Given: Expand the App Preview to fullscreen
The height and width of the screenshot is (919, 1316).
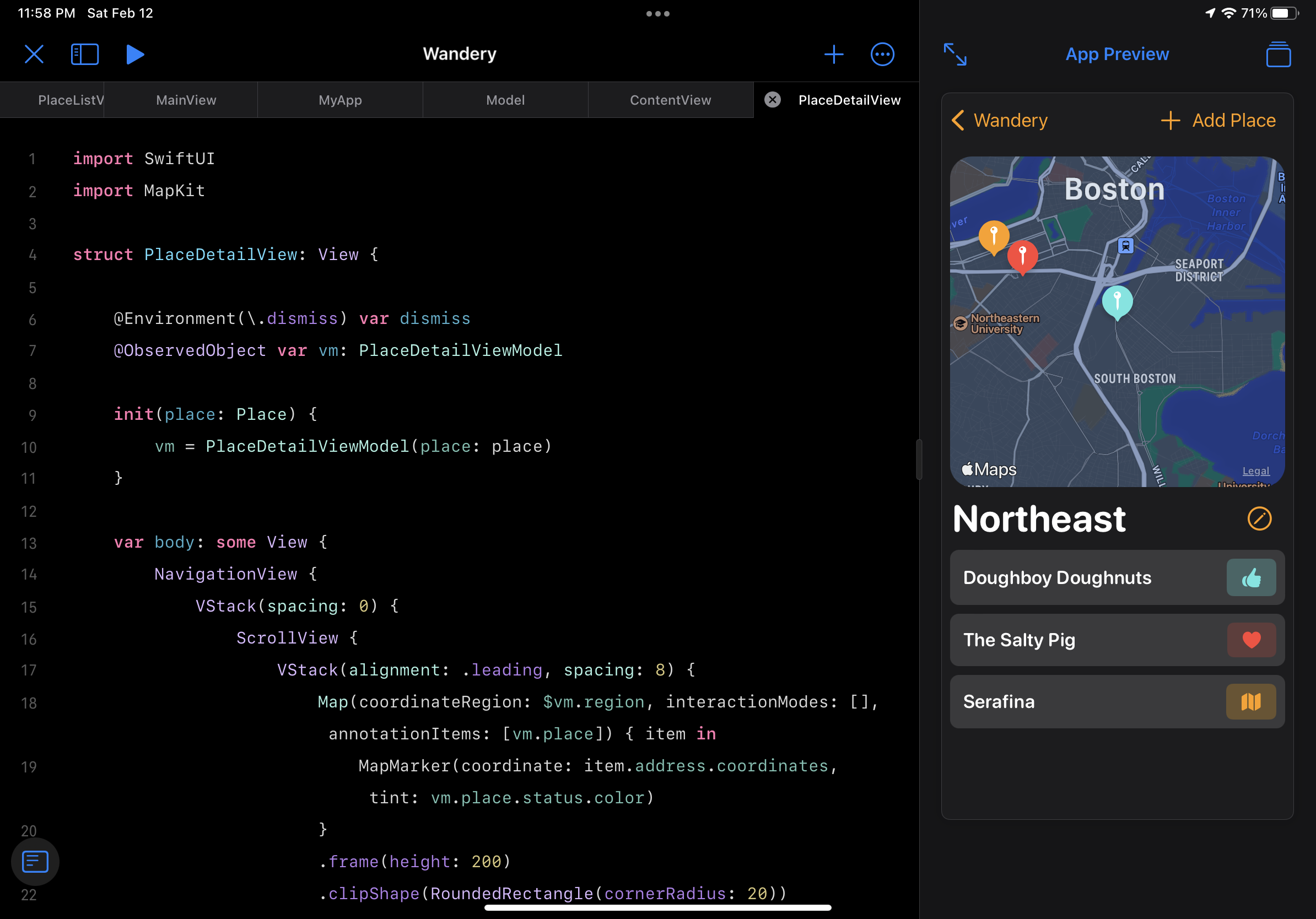Looking at the screenshot, I should click(955, 55).
